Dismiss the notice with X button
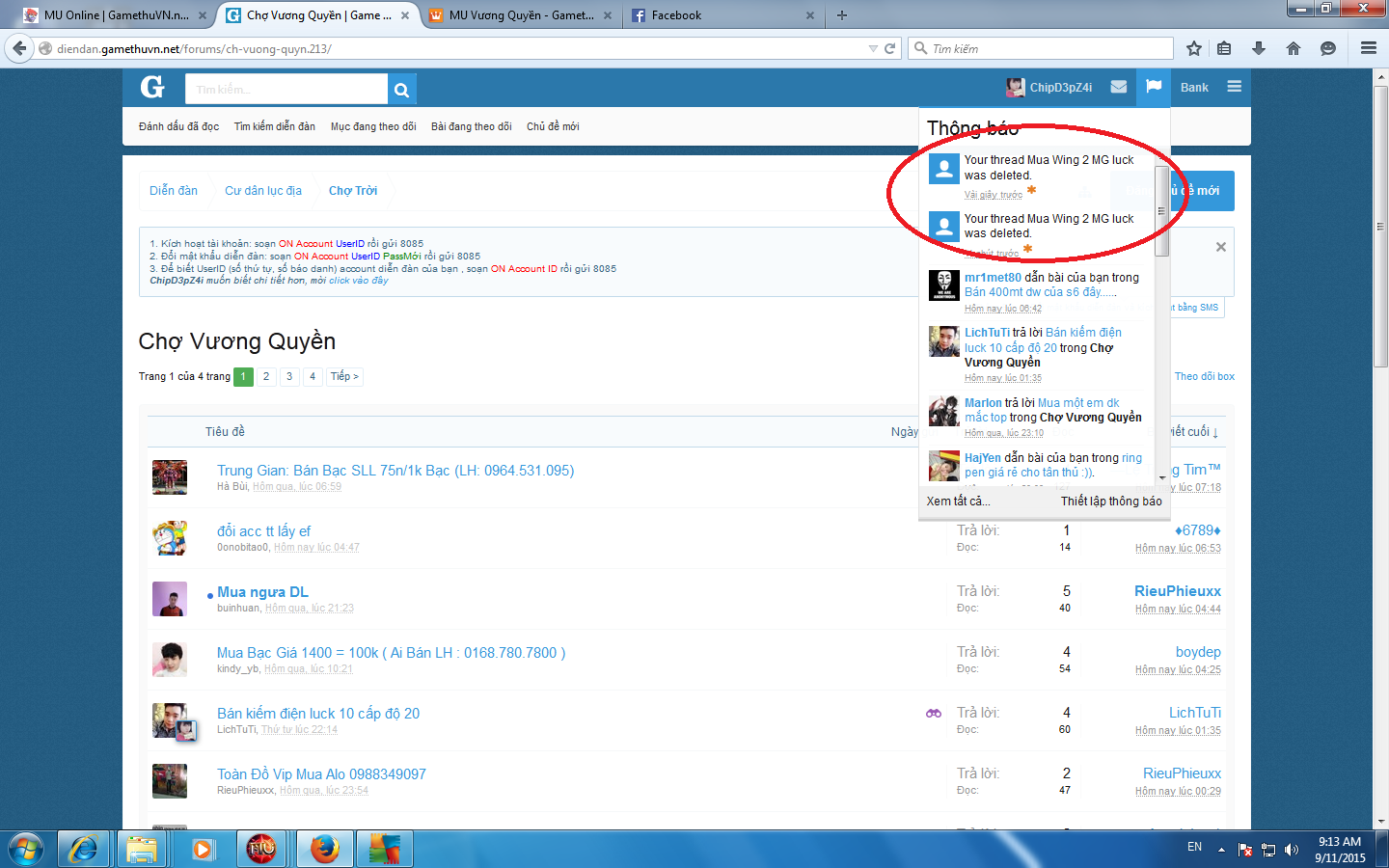This screenshot has height=868, width=1389. coord(1220,247)
